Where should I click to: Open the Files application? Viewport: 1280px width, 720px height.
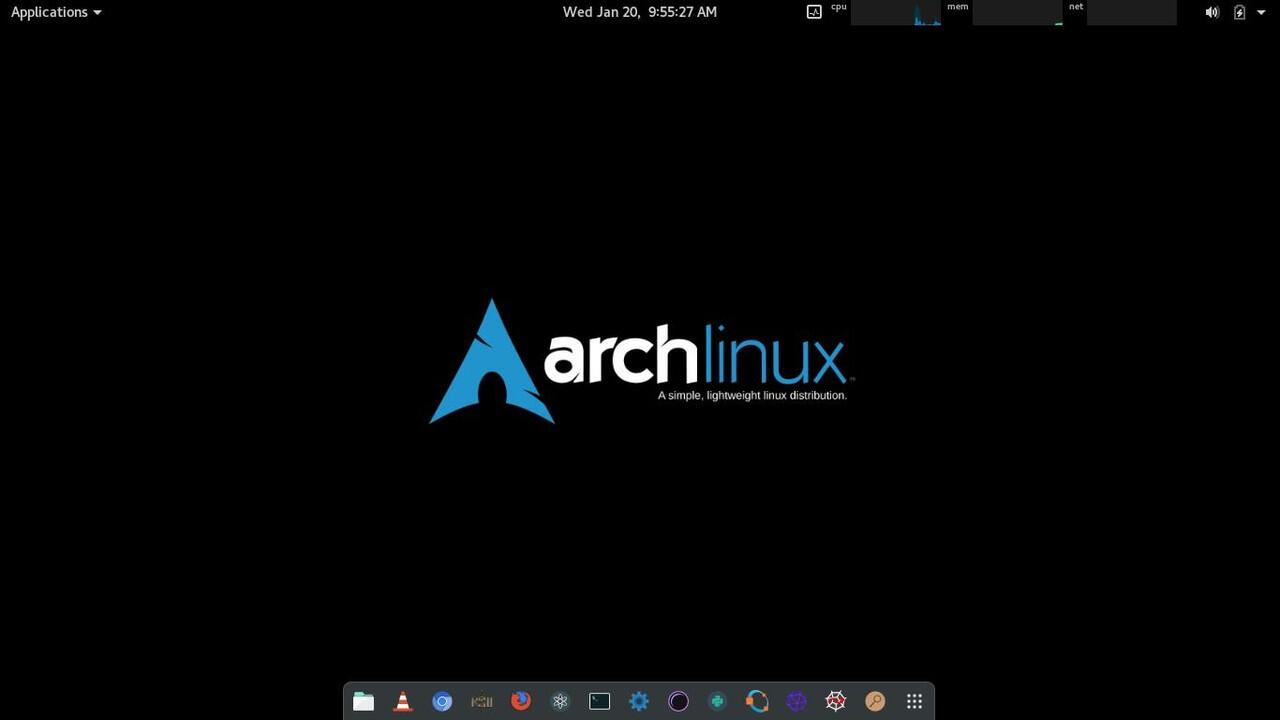[363, 701]
